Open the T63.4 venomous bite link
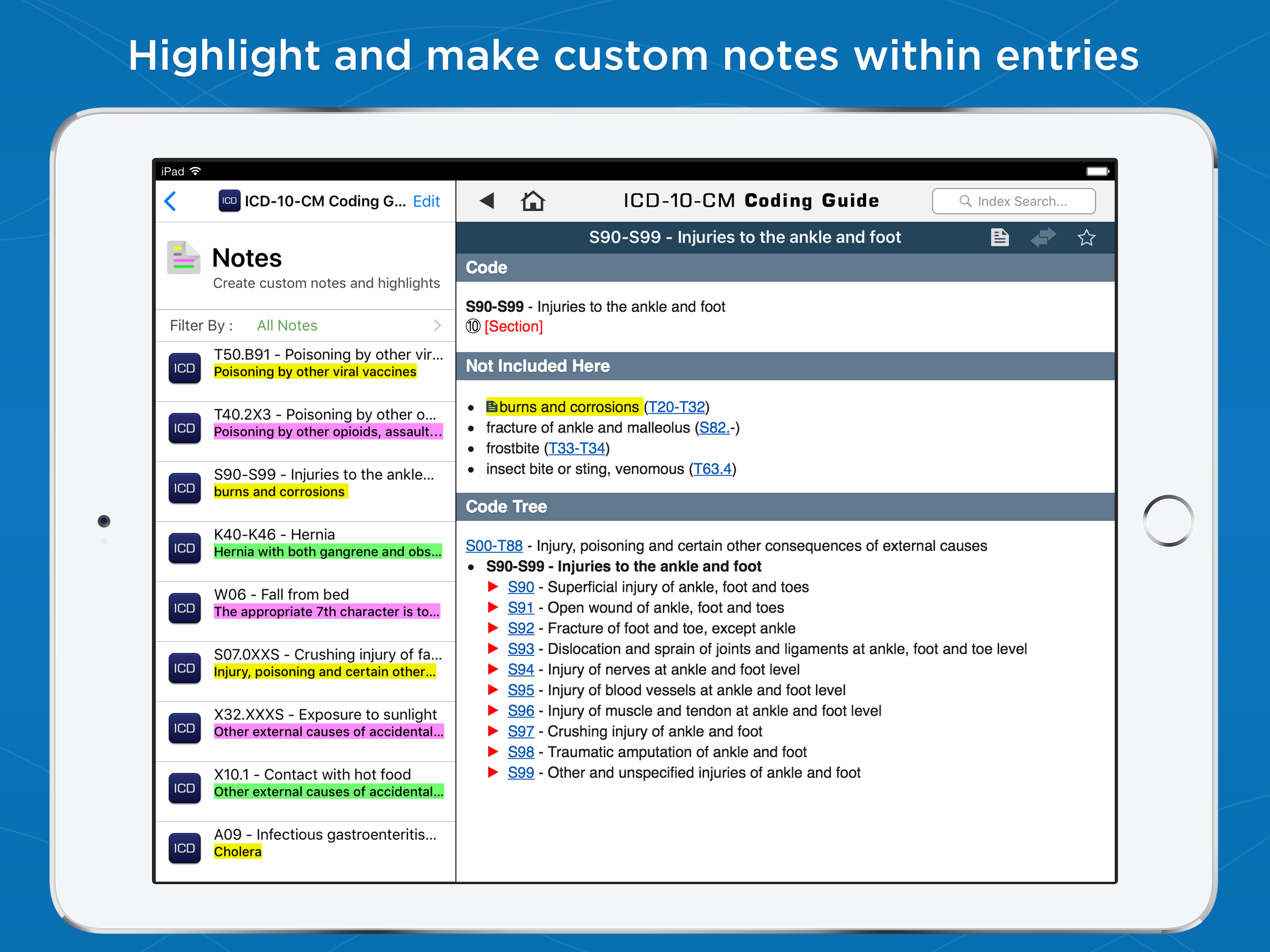1270x952 pixels. (x=713, y=469)
